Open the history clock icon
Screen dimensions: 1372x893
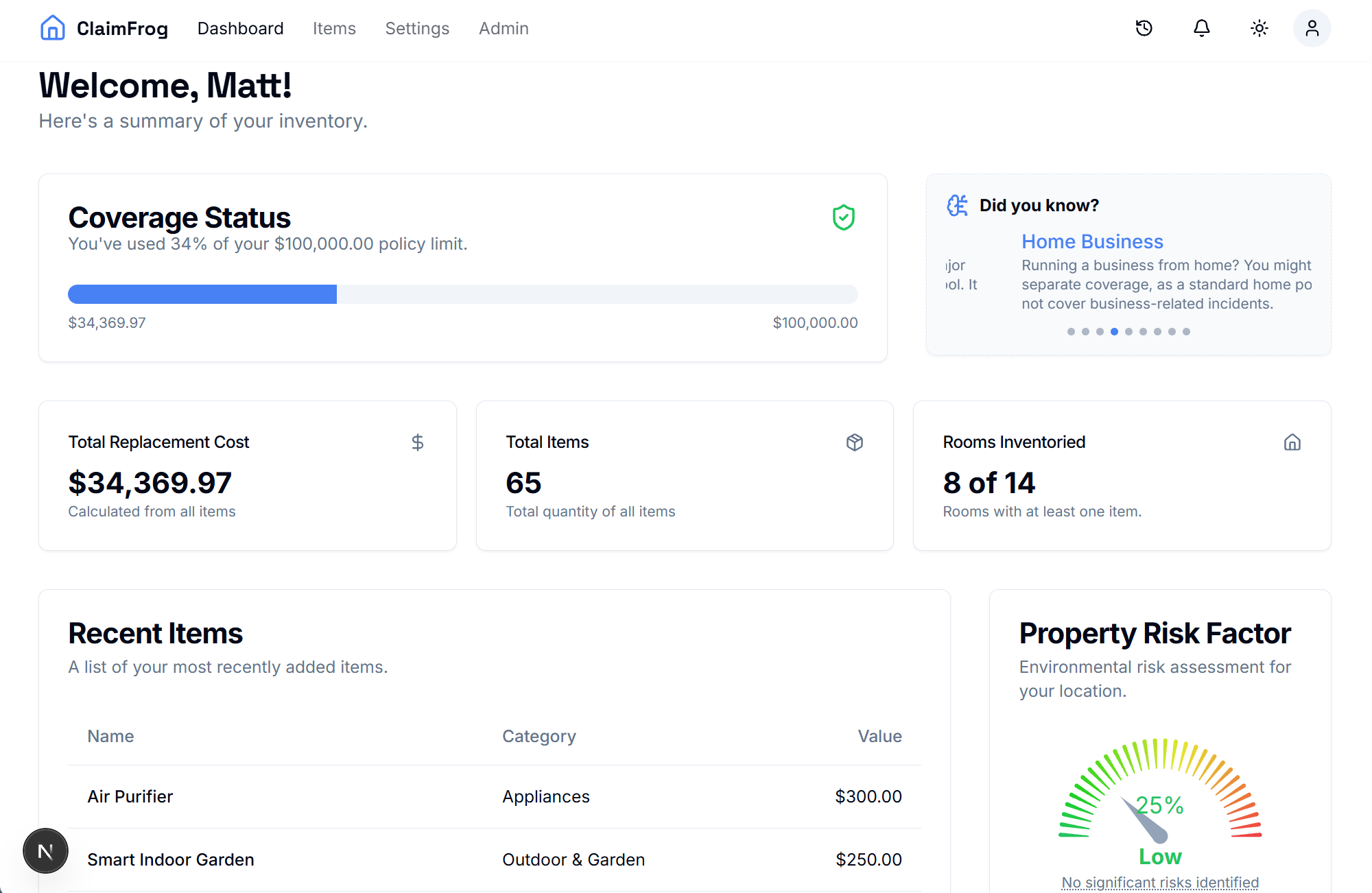[1144, 28]
